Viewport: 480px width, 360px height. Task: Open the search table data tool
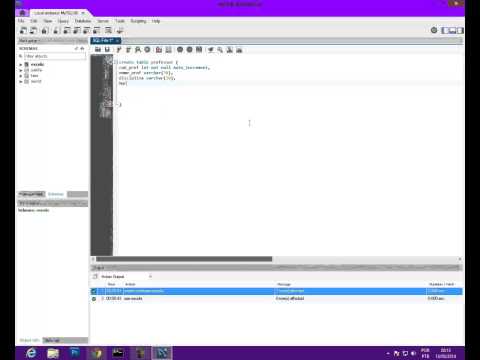coord(108,31)
